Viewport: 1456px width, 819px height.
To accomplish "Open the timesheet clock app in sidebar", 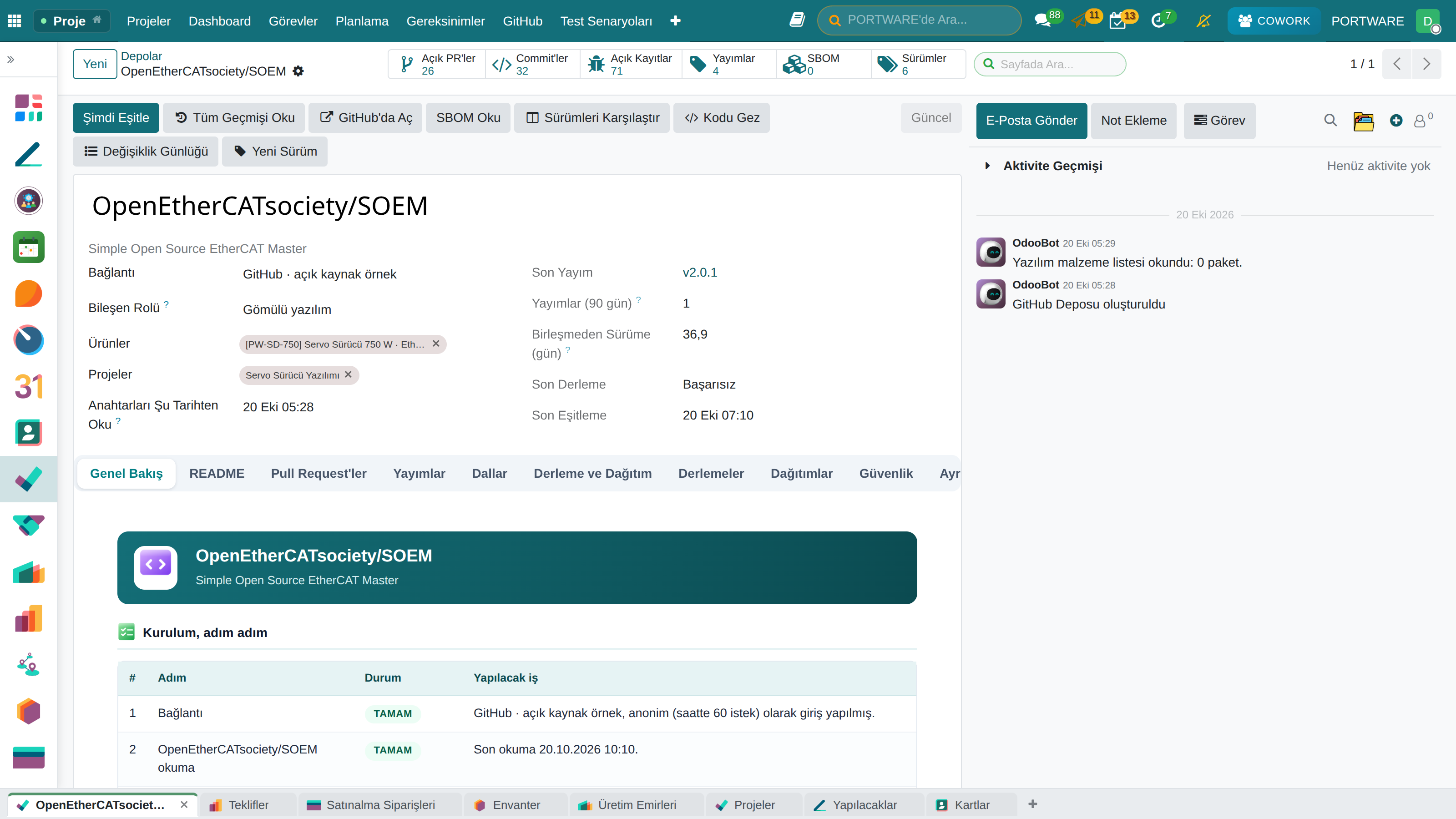I will pyautogui.click(x=28, y=340).
